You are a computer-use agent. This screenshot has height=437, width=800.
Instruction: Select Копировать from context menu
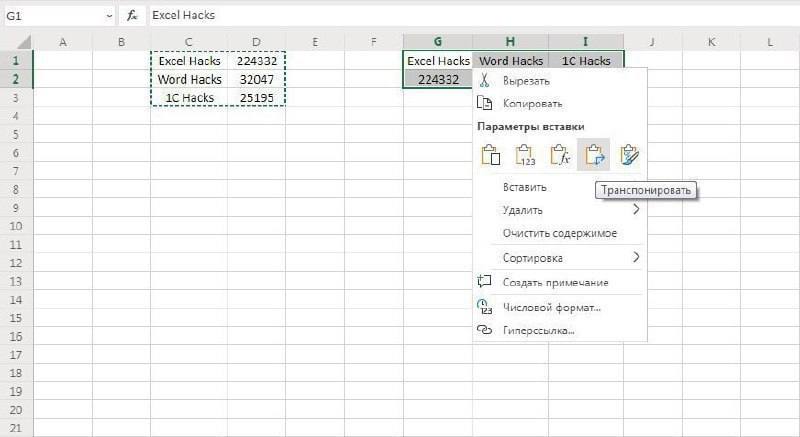(532, 104)
